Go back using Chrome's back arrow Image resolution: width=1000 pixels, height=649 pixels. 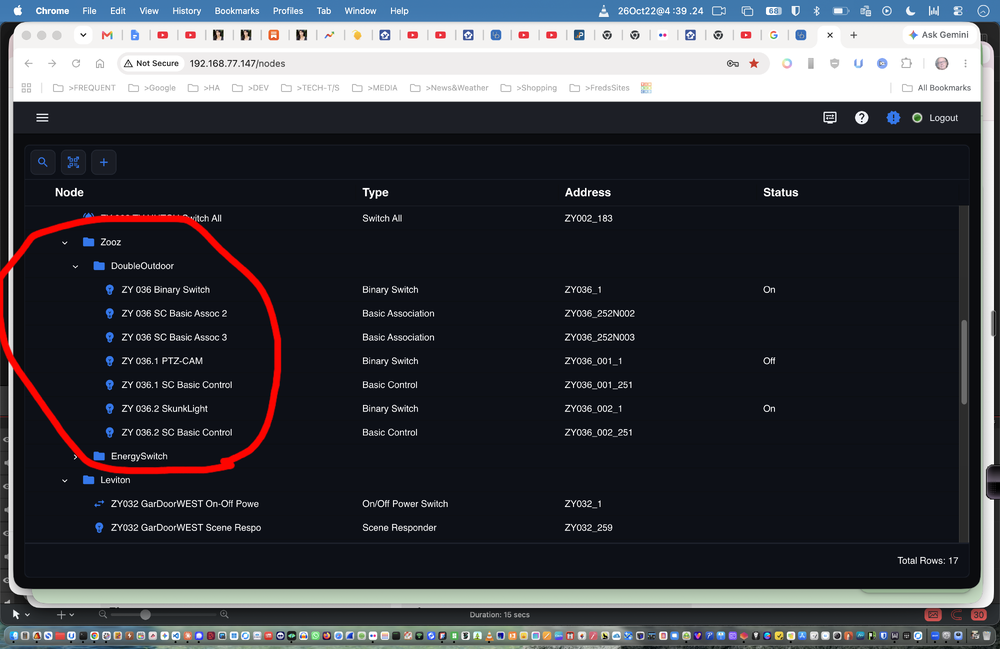29,63
